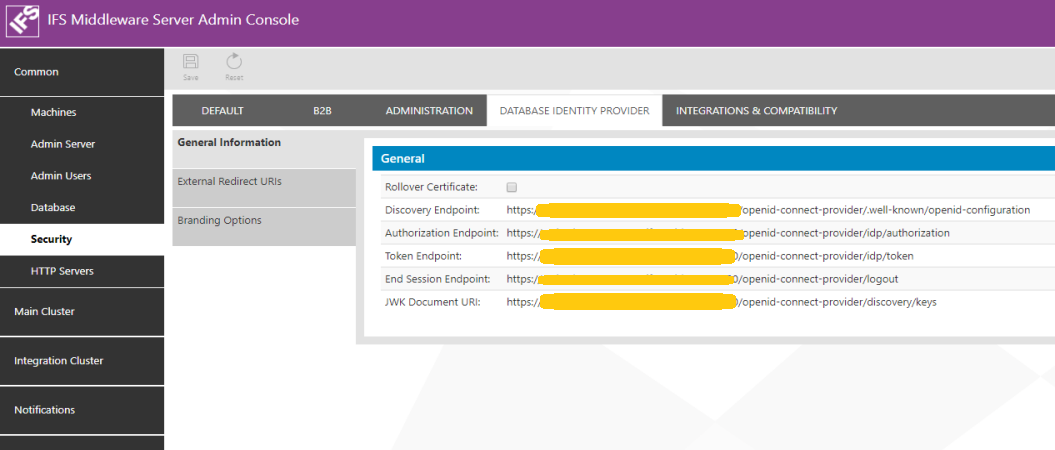Click the Save floppy disk icon

[x=191, y=63]
